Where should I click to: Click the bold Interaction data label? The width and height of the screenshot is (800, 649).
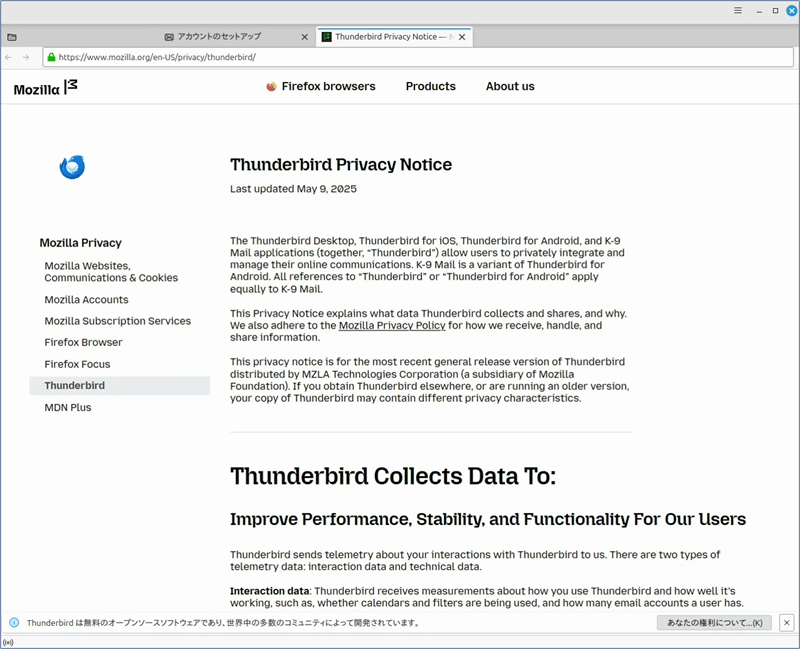tap(269, 591)
